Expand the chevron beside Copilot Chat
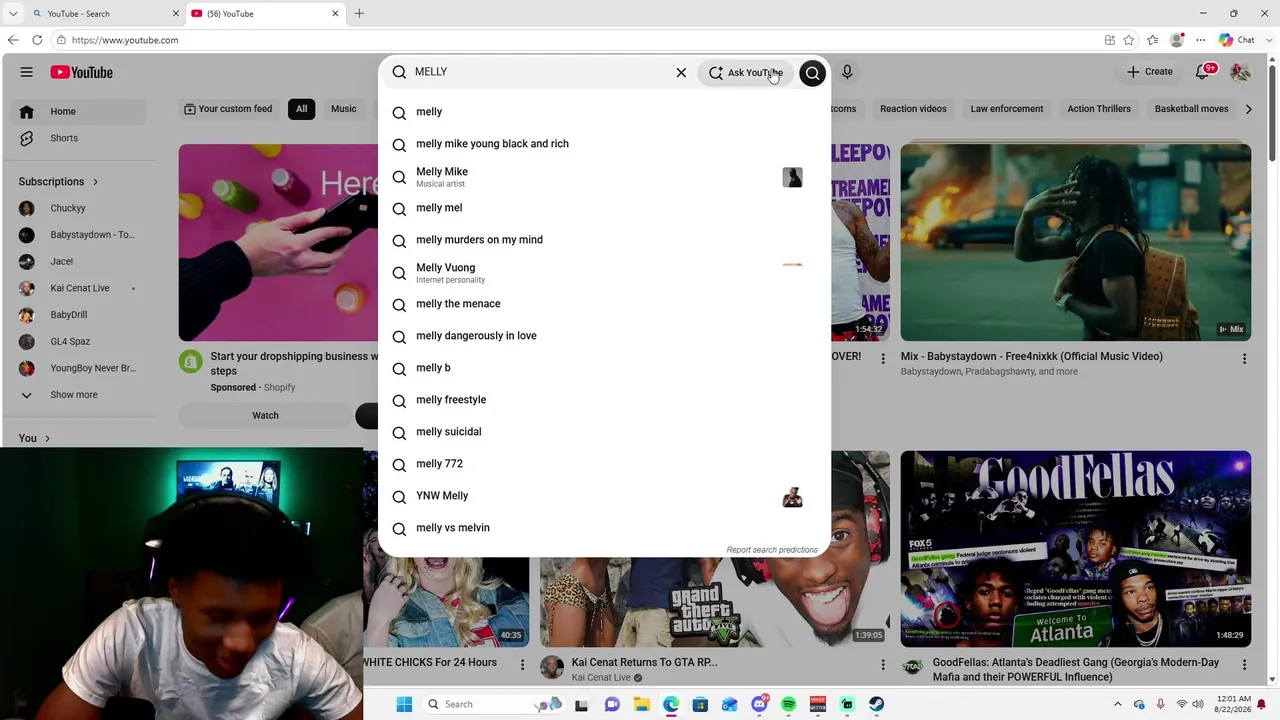This screenshot has width=1280, height=720. point(1268,40)
